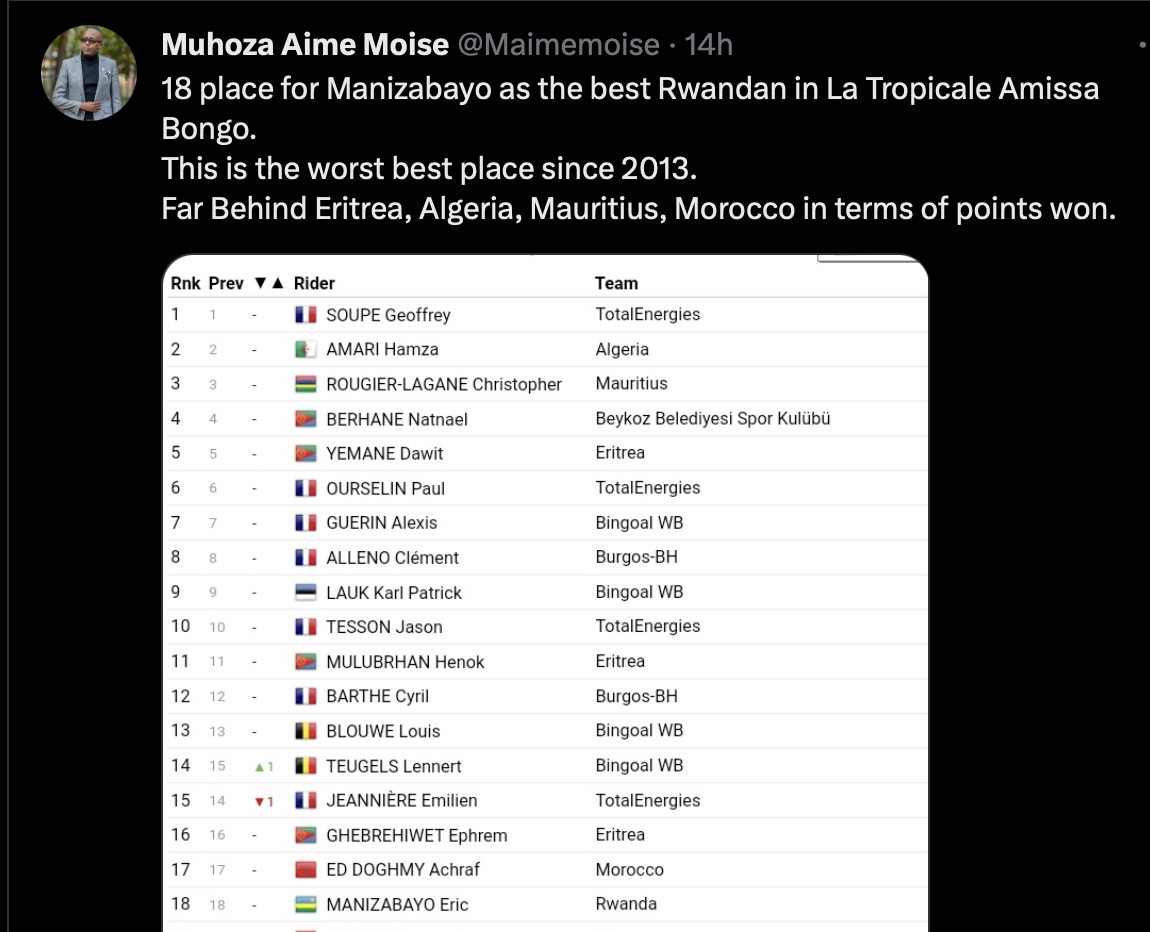Click Muhoza Aime Moise's profile avatar
The width and height of the screenshot is (1150, 932).
coord(88,73)
